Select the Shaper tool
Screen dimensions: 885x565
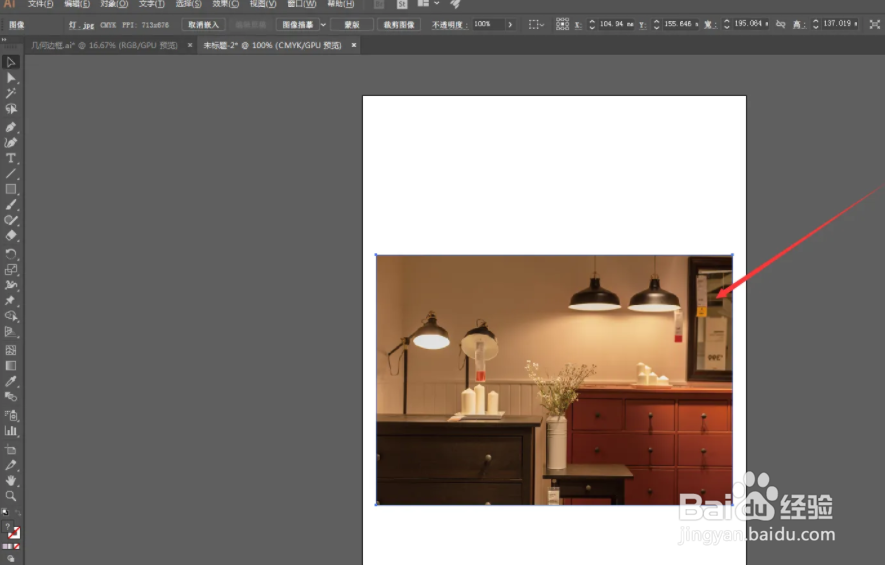coord(11,220)
